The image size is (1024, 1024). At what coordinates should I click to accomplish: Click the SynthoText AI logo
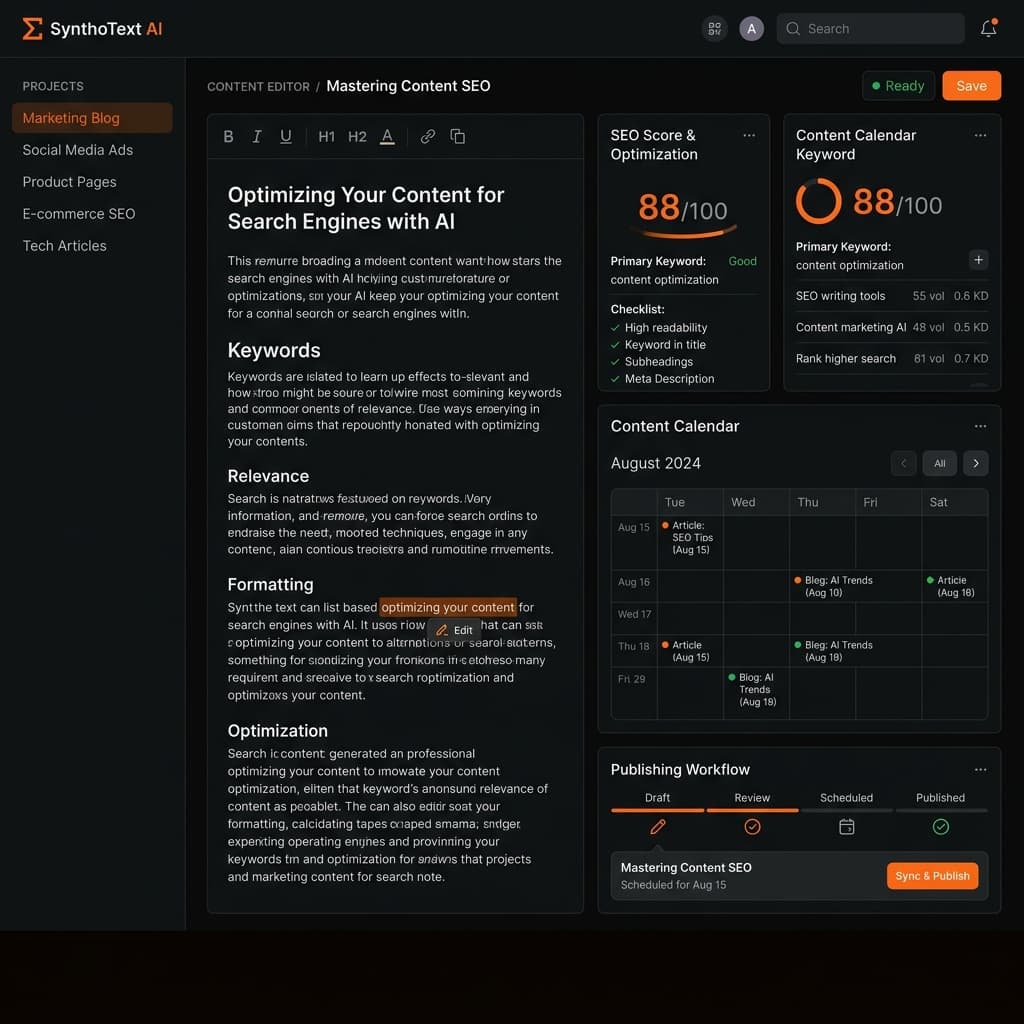coord(92,29)
